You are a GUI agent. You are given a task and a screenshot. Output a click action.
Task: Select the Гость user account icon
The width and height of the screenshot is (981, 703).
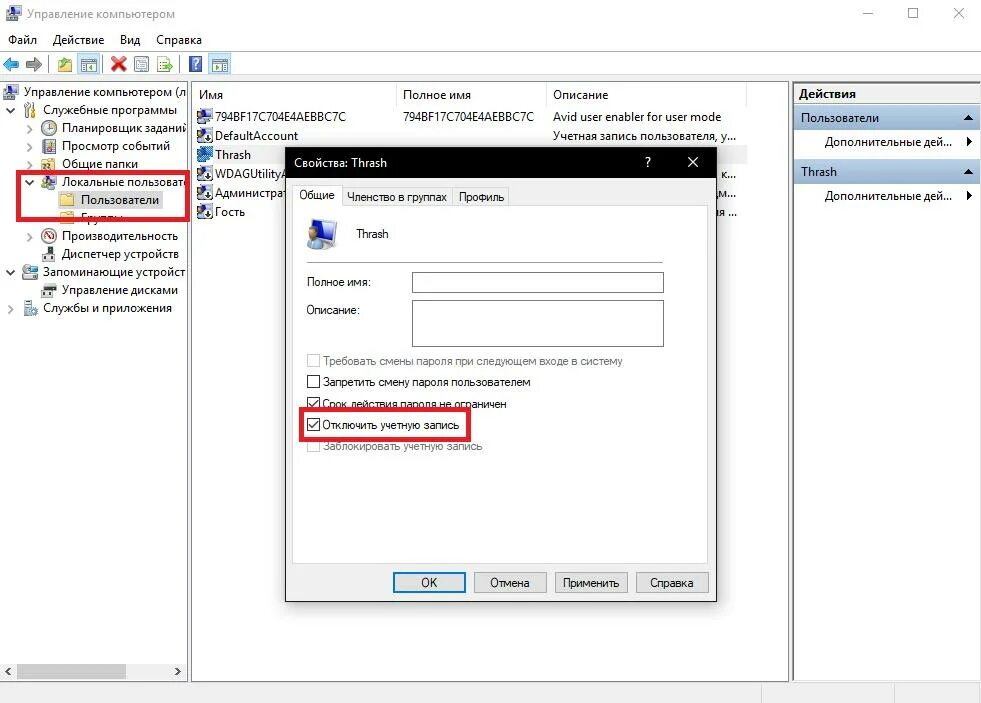coord(205,212)
